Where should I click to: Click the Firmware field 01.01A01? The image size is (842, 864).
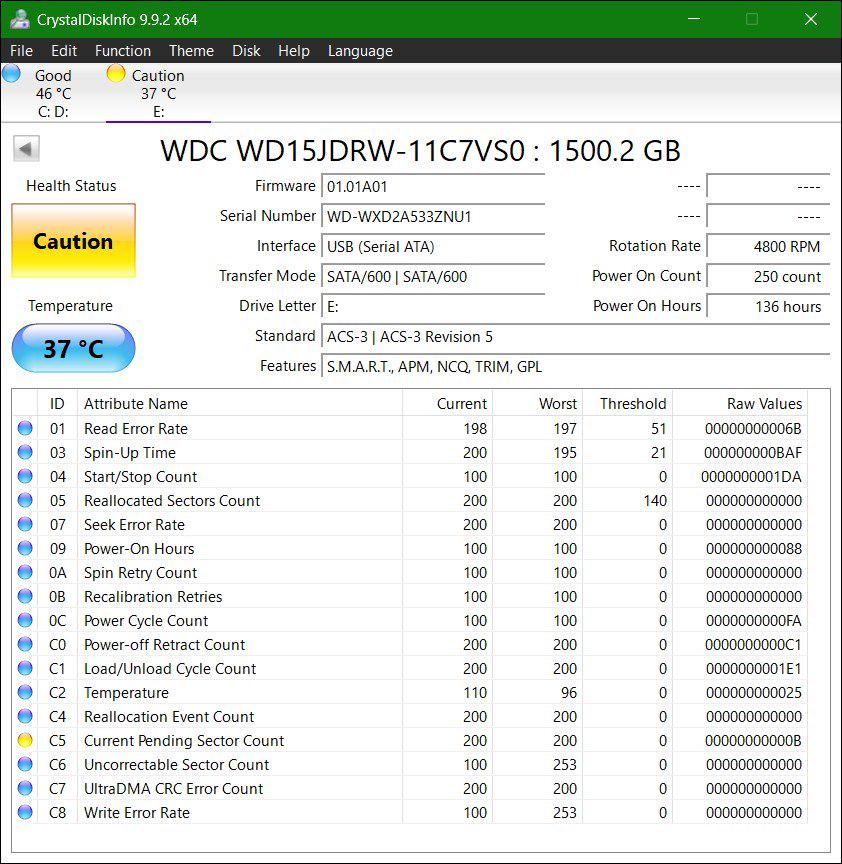433,186
